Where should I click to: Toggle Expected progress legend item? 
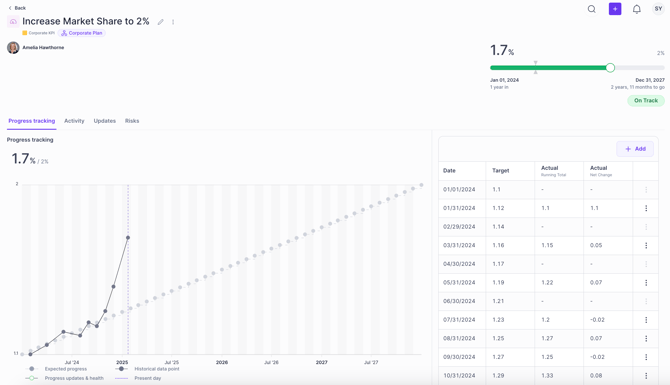(56, 369)
